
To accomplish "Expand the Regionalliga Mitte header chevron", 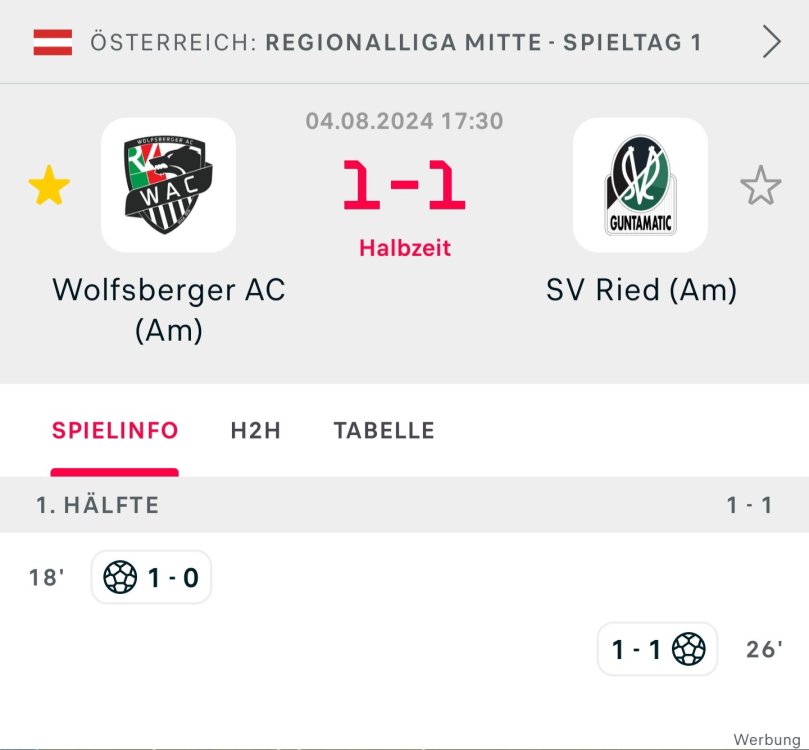I will 770,42.
